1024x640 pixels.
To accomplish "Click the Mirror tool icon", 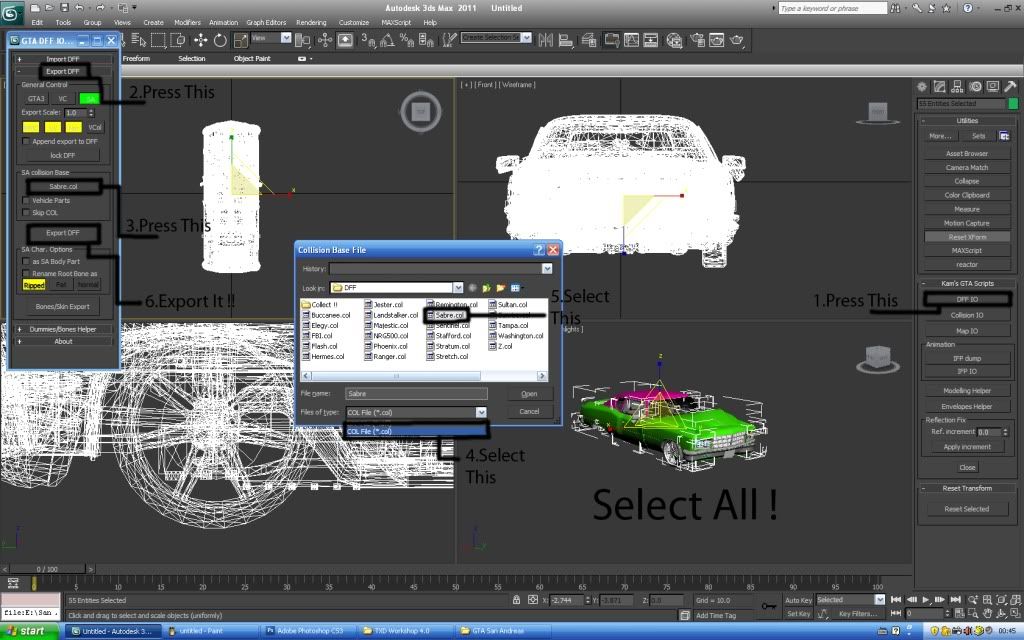I will pyautogui.click(x=545, y=40).
